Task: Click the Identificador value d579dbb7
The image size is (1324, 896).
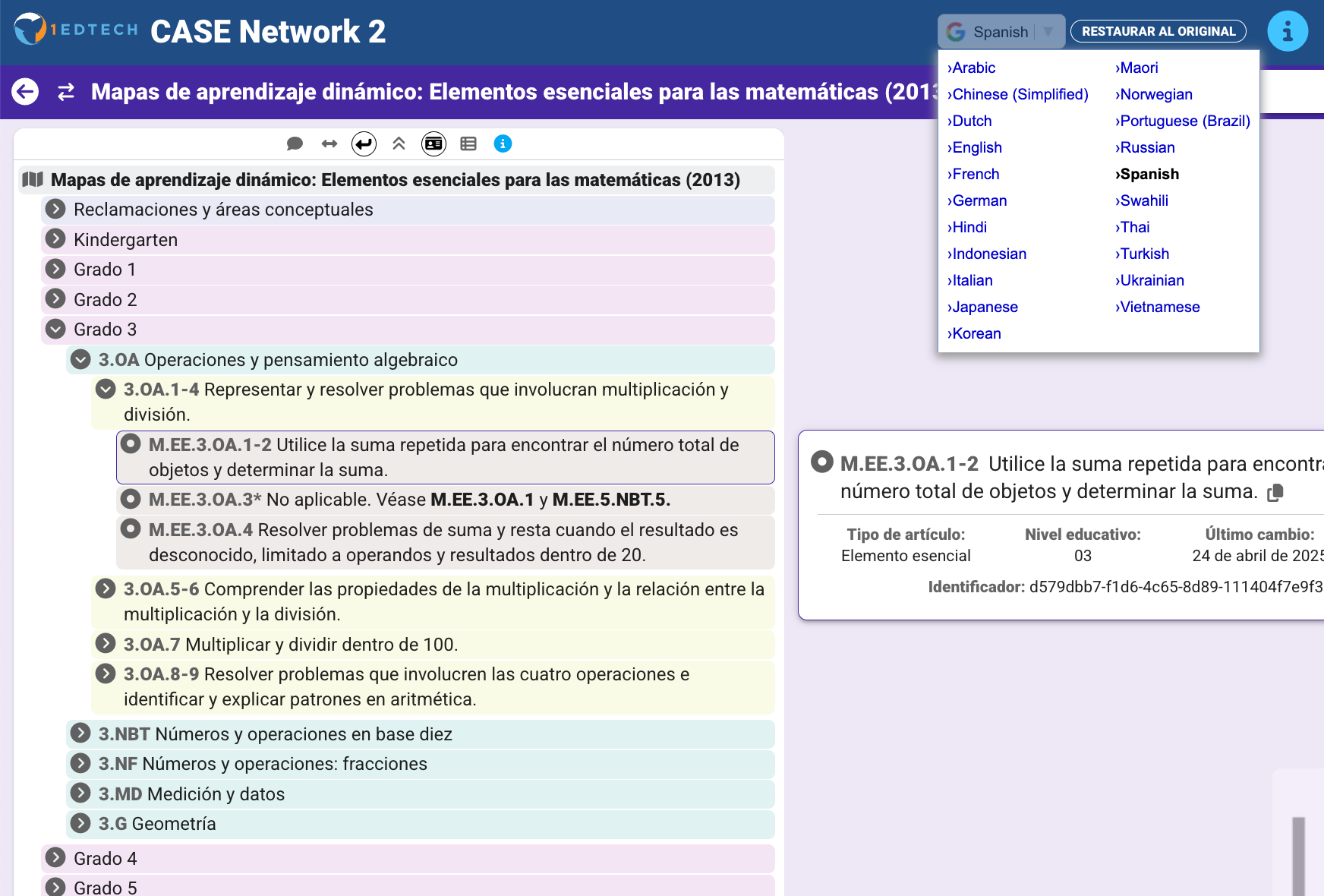Action: click(1176, 586)
